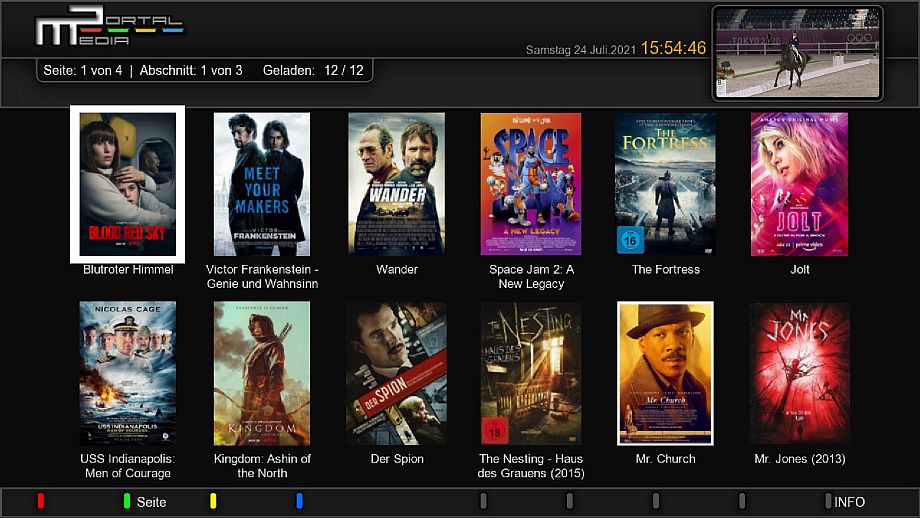Click the Blutroter Himmel title text
The width and height of the screenshot is (920, 518).
tap(128, 270)
